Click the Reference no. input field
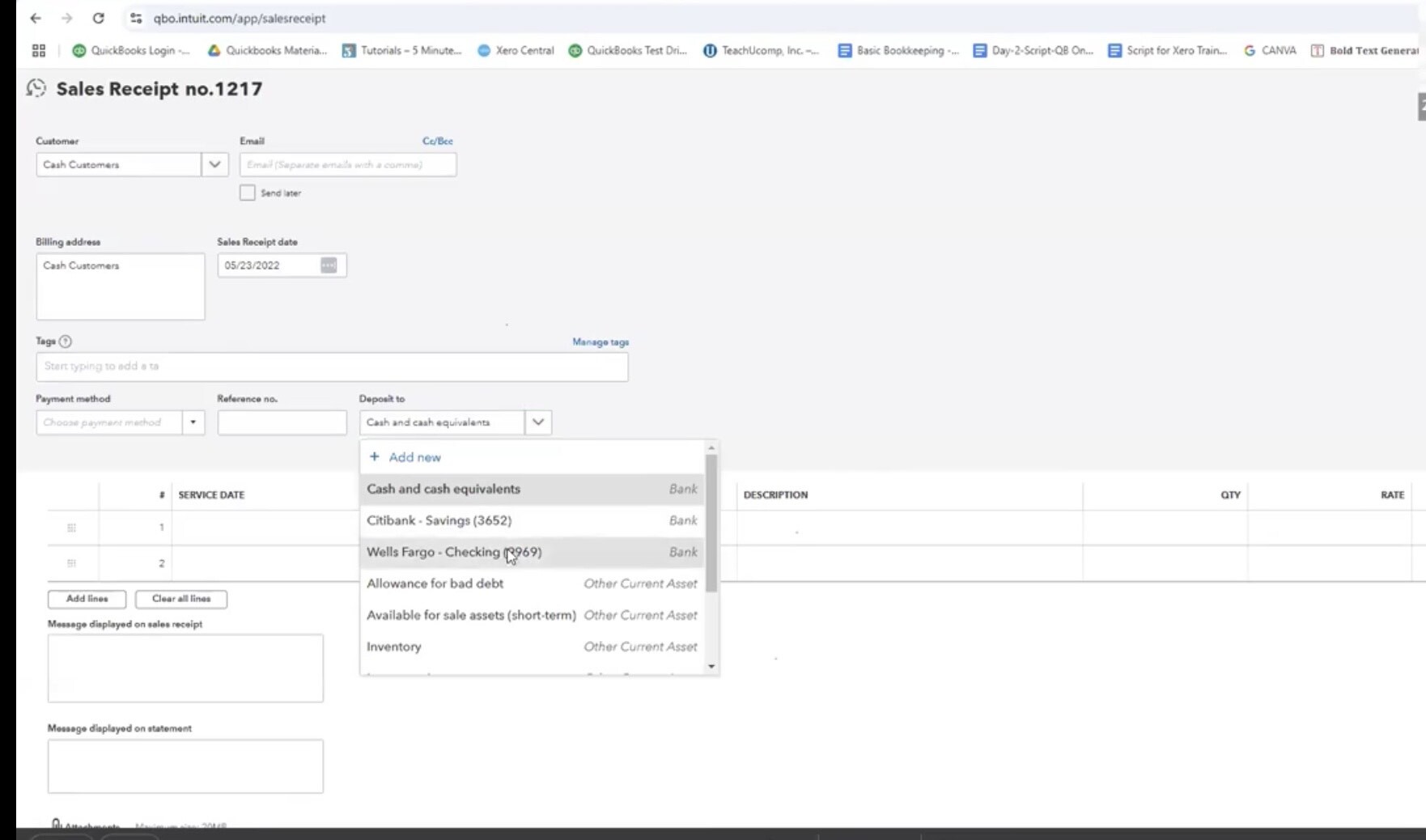This screenshot has width=1426, height=840. 282,422
